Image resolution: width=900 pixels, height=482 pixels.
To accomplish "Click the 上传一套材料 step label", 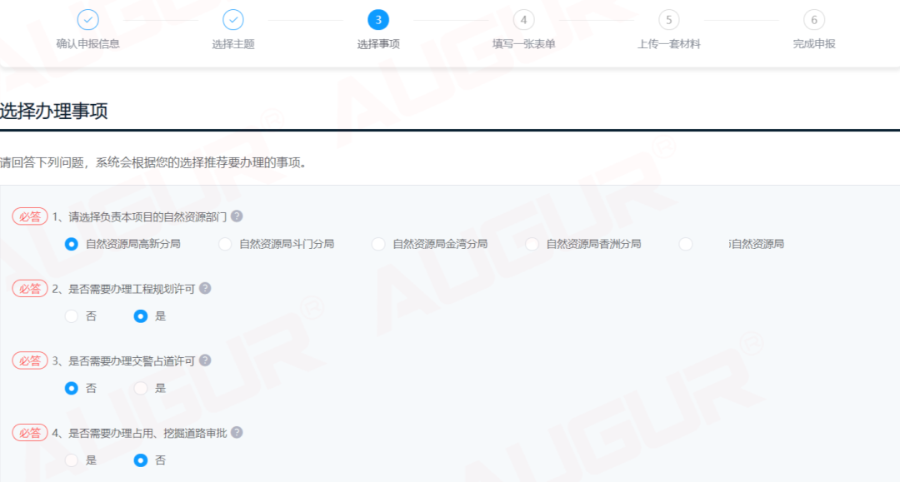I will tap(669, 44).
